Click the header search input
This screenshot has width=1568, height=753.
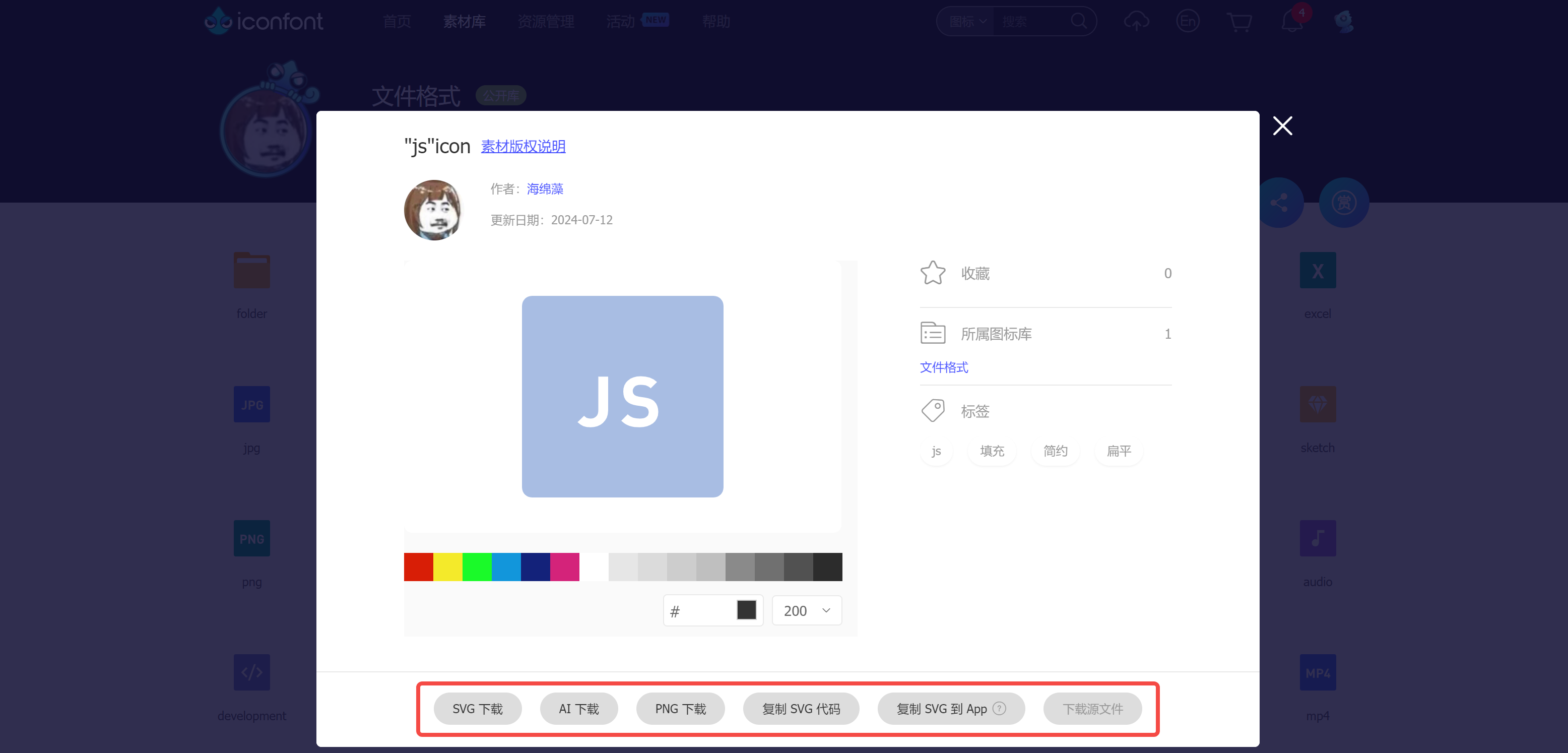point(1032,21)
